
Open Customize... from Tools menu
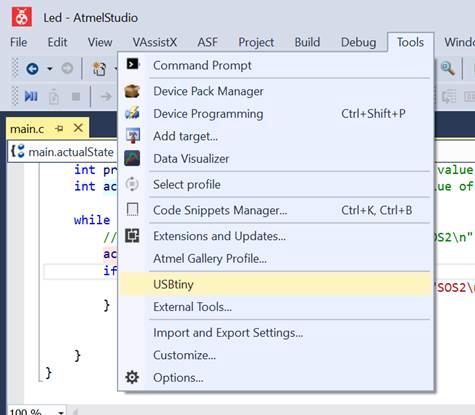tap(276, 355)
